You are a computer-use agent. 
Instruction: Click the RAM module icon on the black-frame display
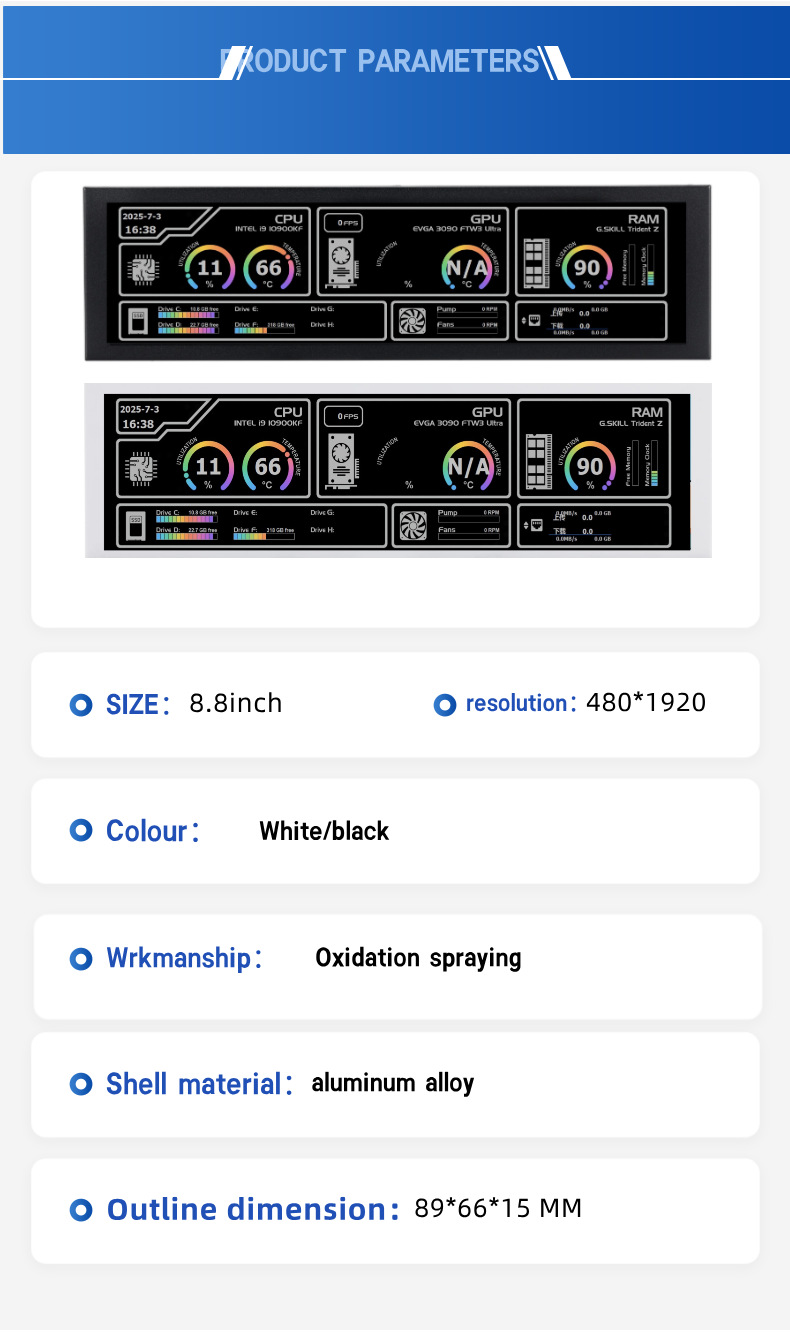point(538,264)
